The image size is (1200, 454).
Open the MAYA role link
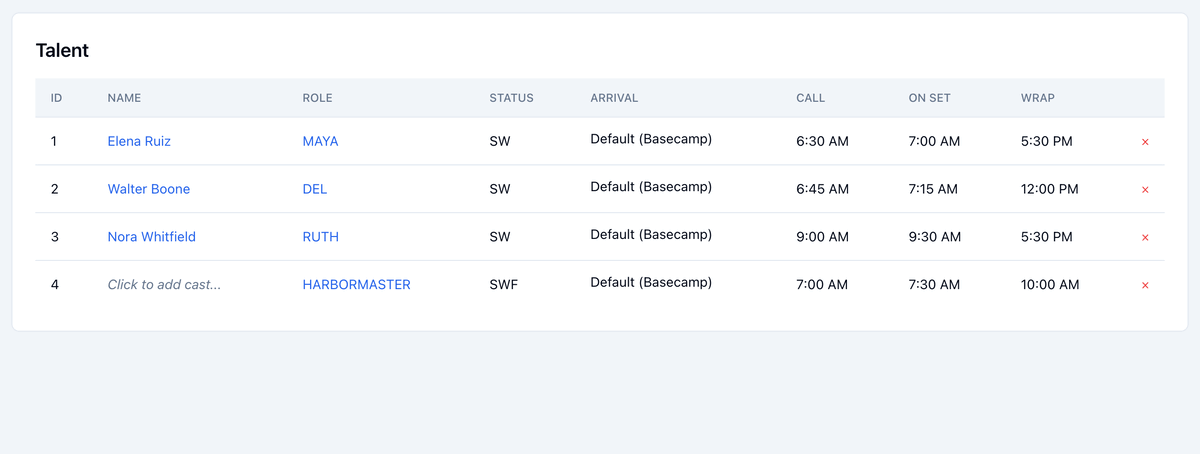pos(321,141)
